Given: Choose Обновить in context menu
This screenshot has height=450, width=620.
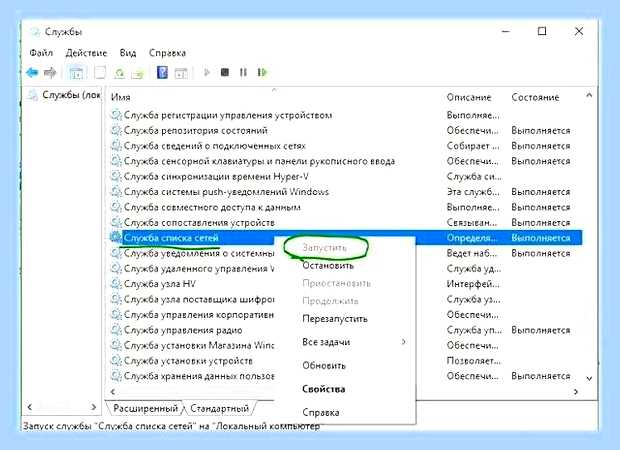Looking at the screenshot, I should 324,366.
